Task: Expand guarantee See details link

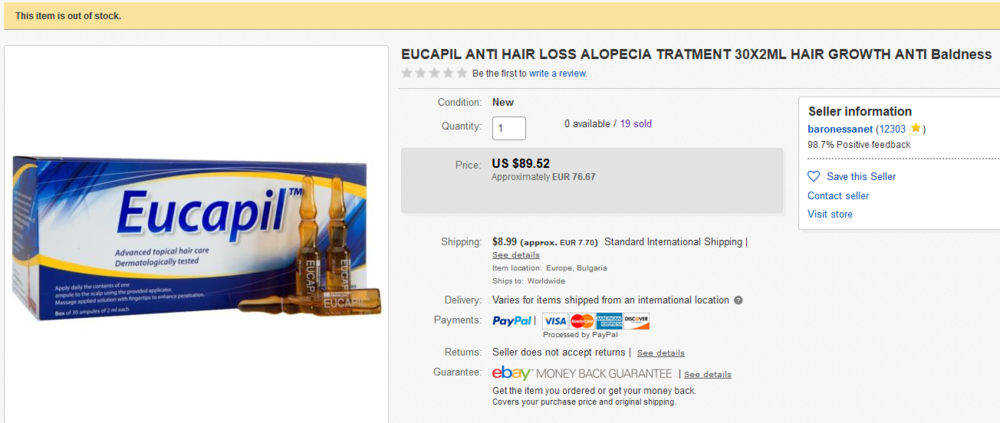Action: [x=708, y=375]
